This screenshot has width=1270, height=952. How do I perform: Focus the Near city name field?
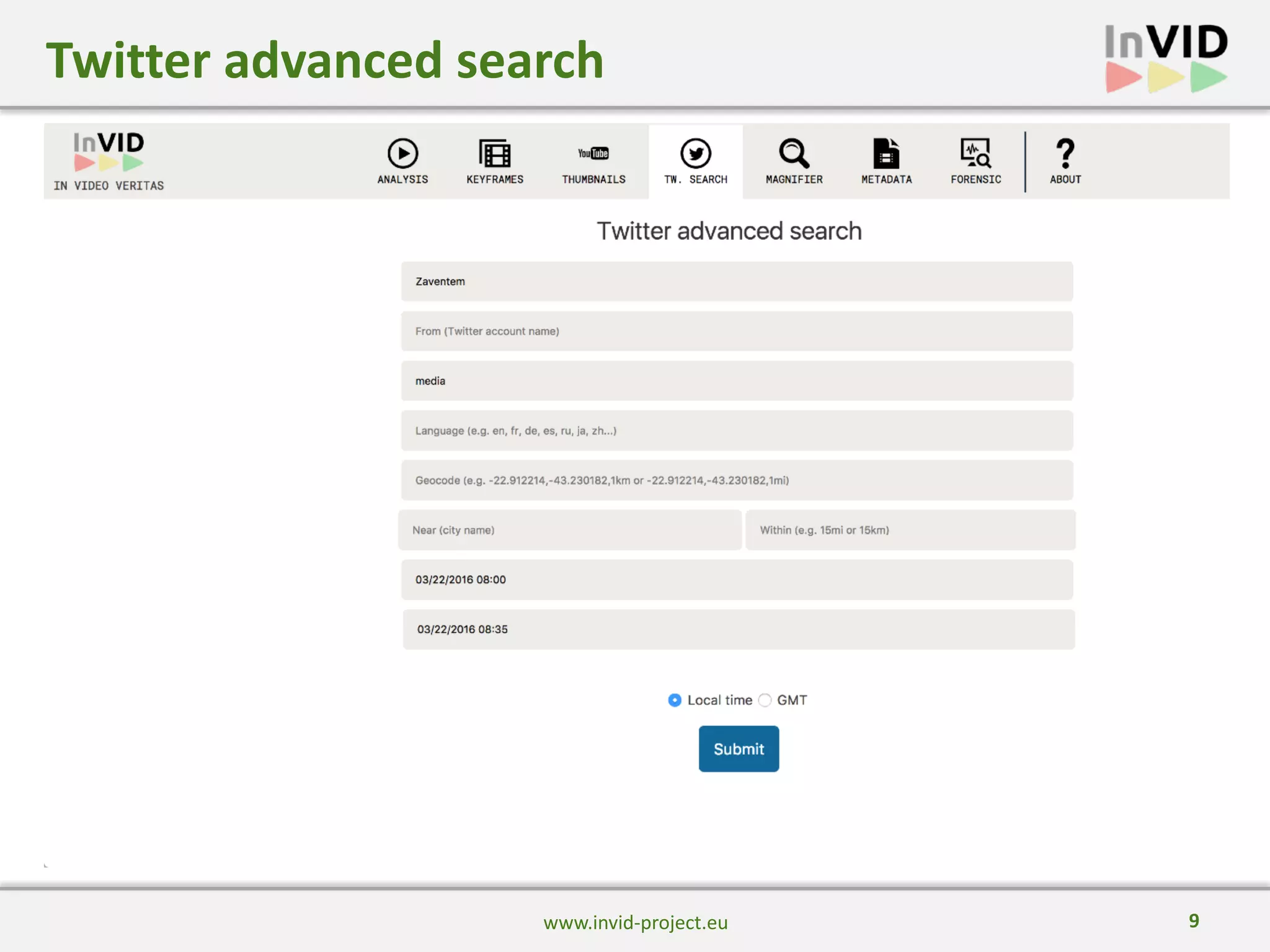point(570,530)
